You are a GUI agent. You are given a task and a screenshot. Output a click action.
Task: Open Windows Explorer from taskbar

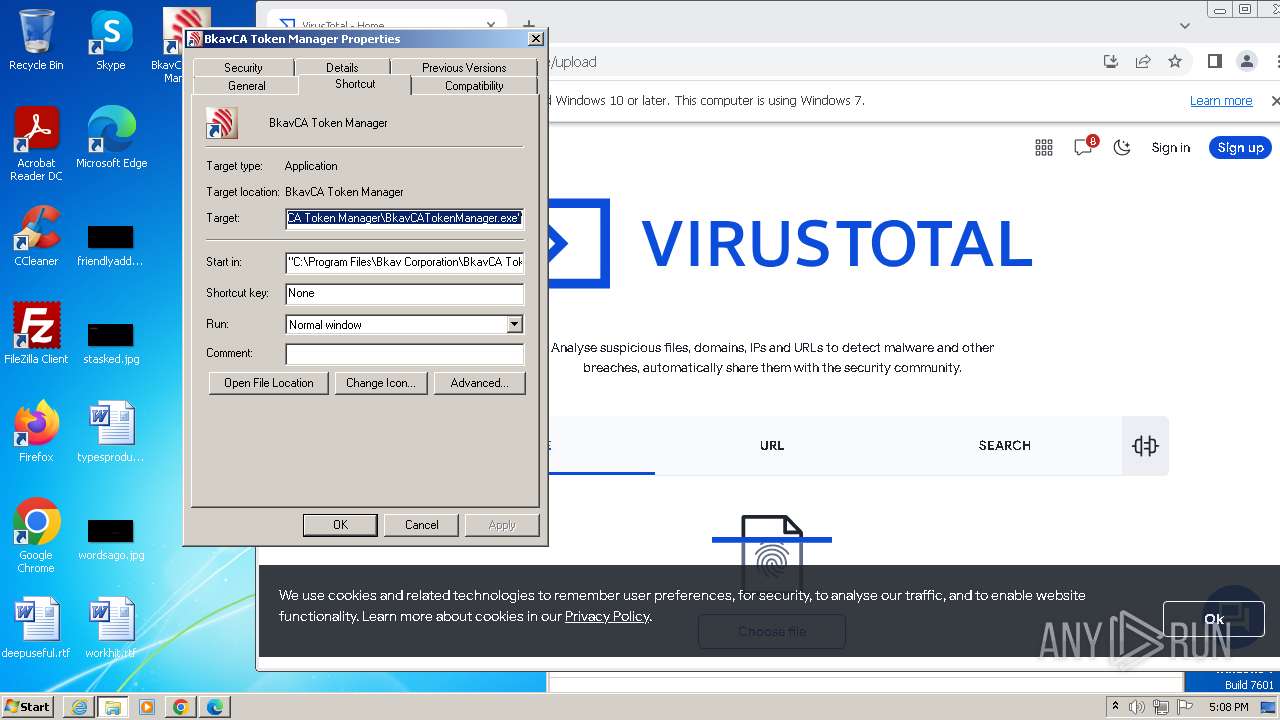click(112, 707)
